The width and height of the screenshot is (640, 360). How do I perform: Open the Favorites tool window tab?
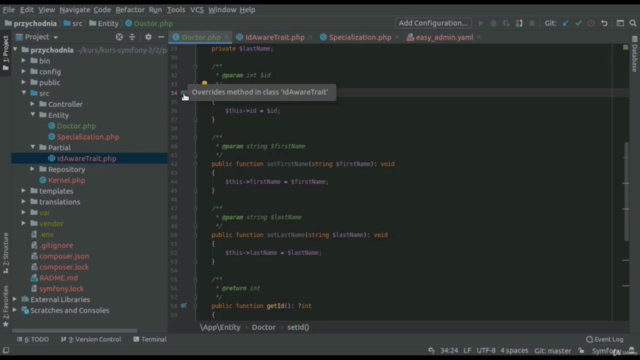click(x=6, y=306)
